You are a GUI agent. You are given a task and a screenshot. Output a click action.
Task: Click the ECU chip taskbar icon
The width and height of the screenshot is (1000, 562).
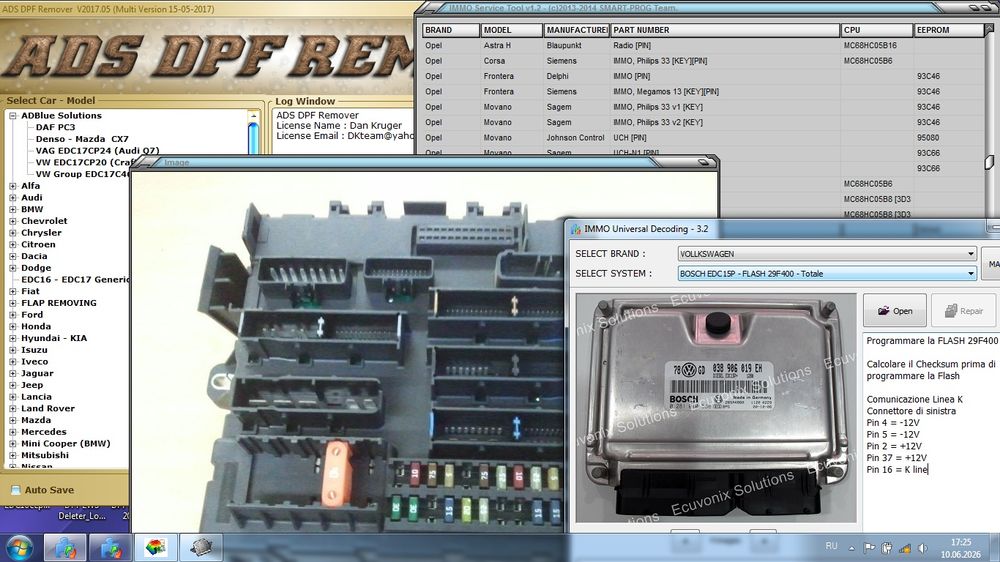coord(202,547)
